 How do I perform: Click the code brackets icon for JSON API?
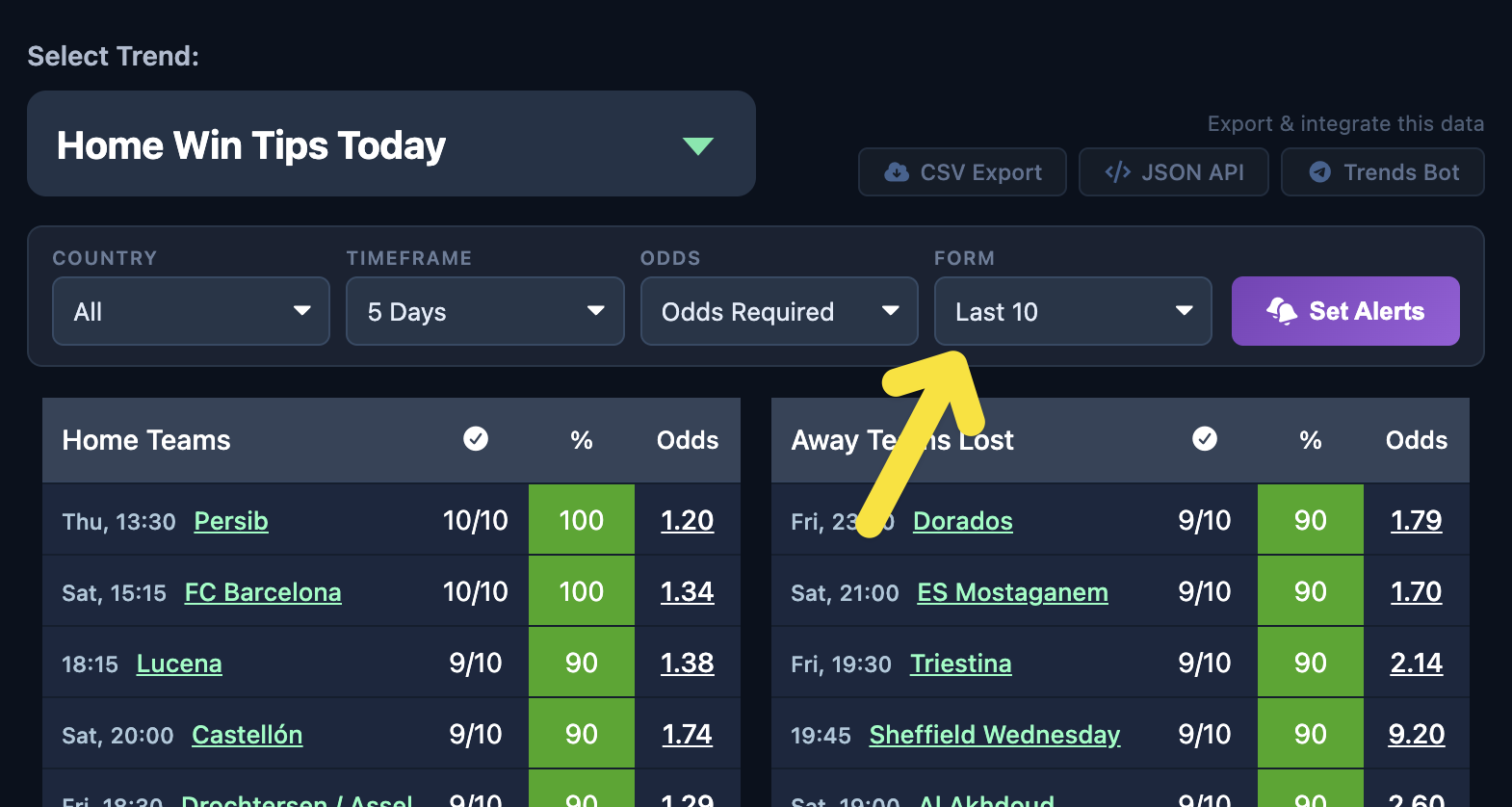[1117, 172]
